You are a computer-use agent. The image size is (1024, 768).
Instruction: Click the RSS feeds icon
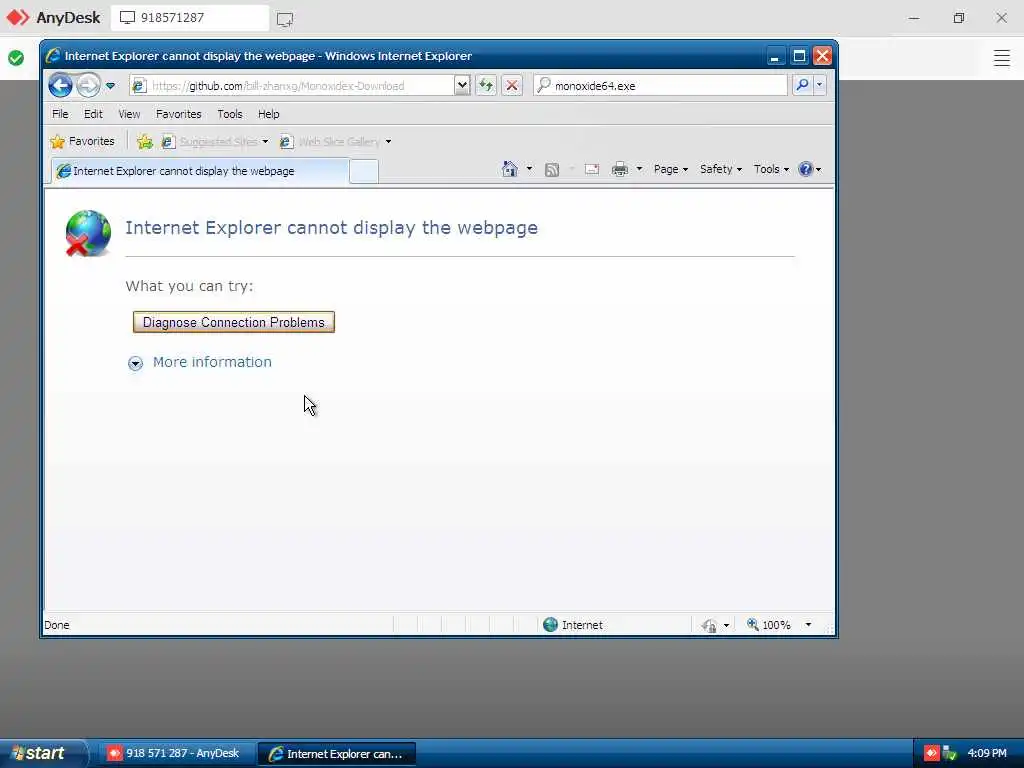pyautogui.click(x=552, y=170)
